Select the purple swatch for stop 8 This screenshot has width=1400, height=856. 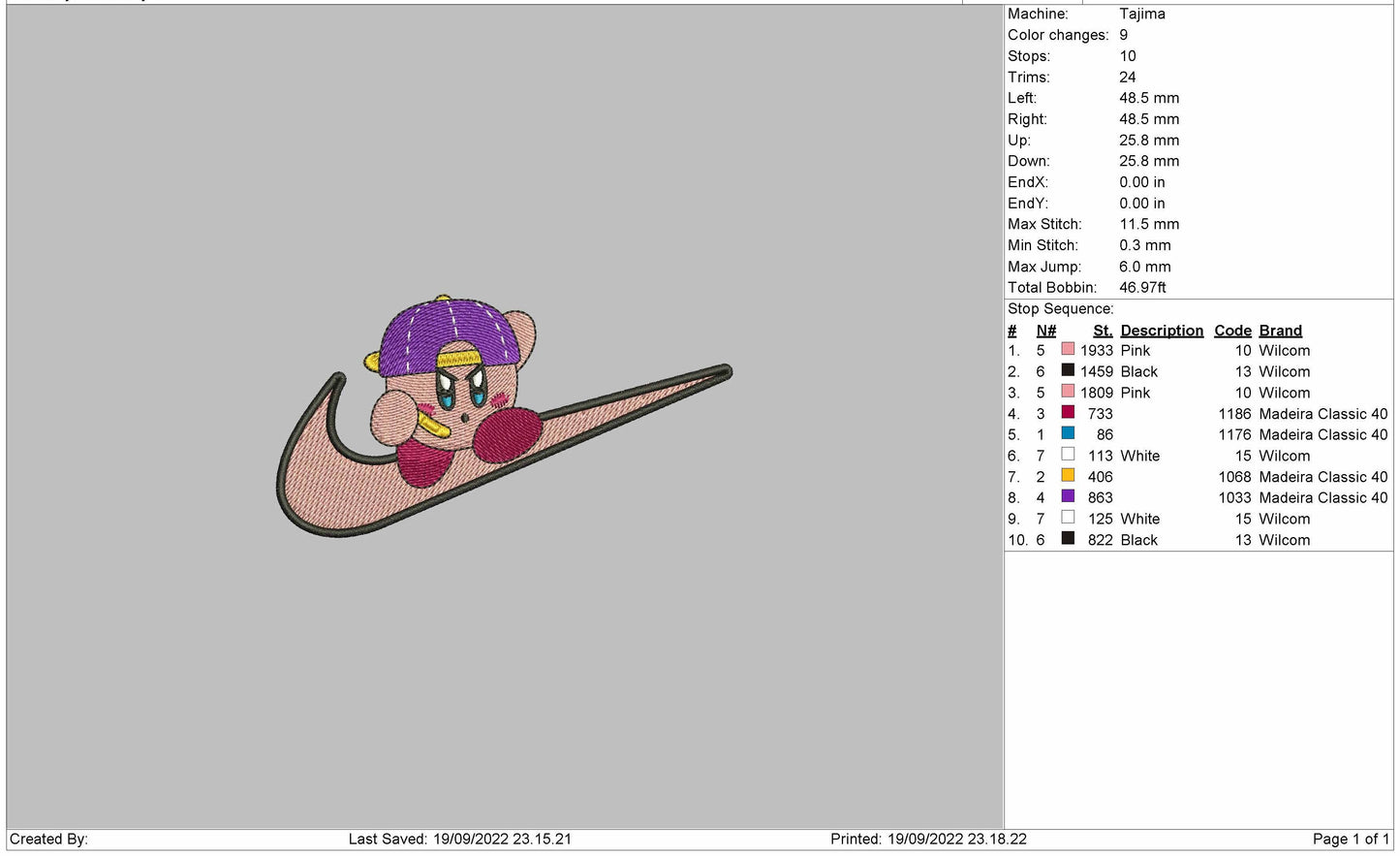pyautogui.click(x=1068, y=497)
